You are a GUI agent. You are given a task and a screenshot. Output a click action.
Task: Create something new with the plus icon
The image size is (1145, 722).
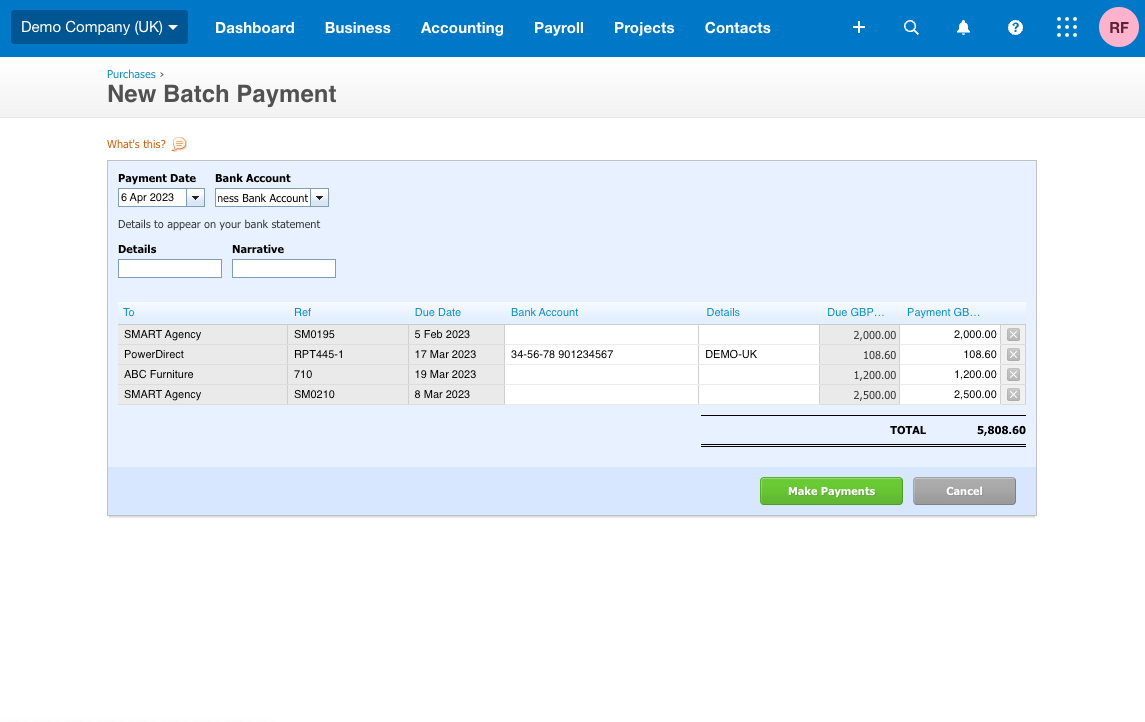click(x=858, y=27)
